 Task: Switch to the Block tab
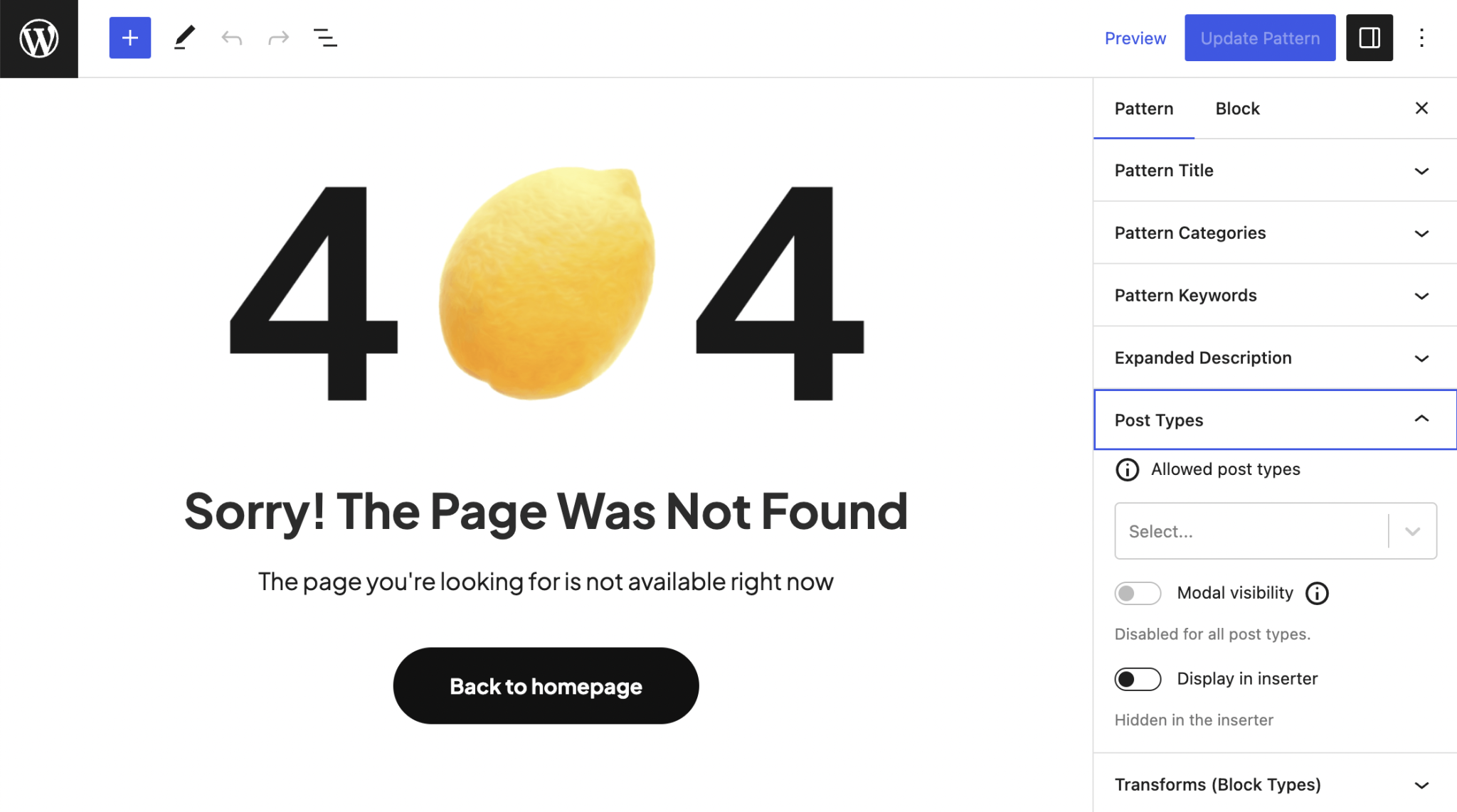click(1237, 109)
